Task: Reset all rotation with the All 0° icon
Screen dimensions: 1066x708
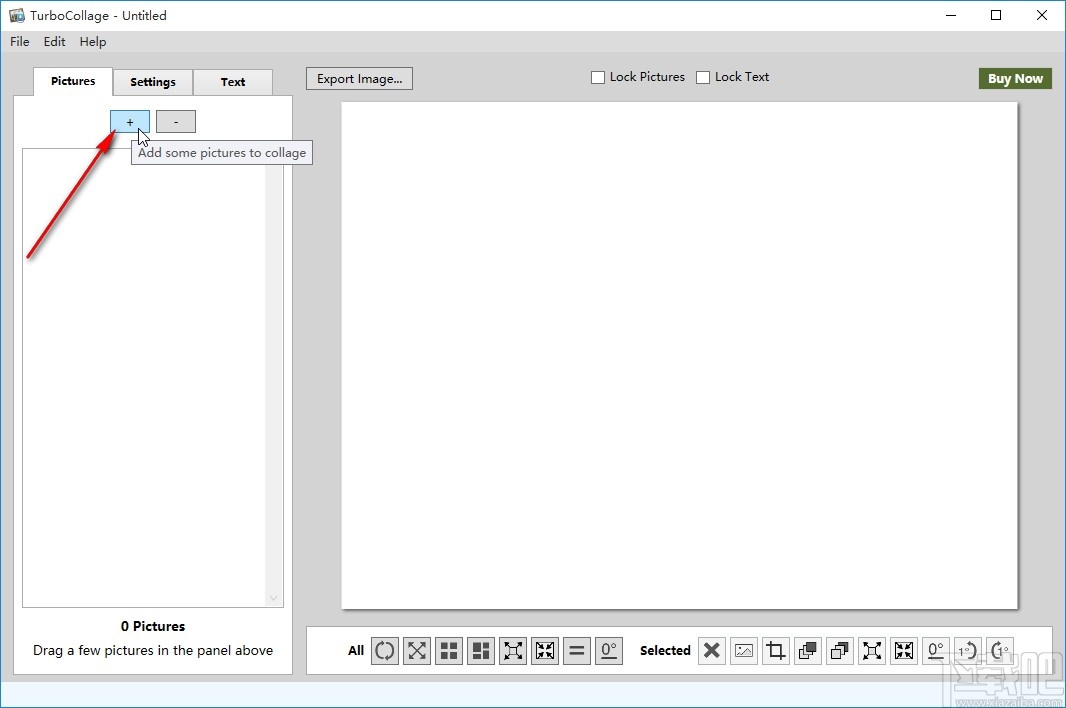Action: [609, 651]
